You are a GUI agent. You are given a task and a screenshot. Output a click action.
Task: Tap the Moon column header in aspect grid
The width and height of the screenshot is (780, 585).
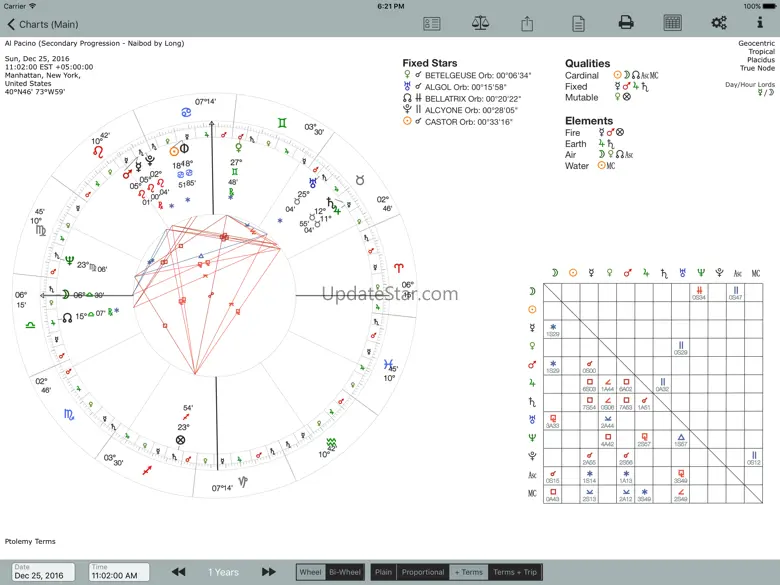click(x=554, y=273)
